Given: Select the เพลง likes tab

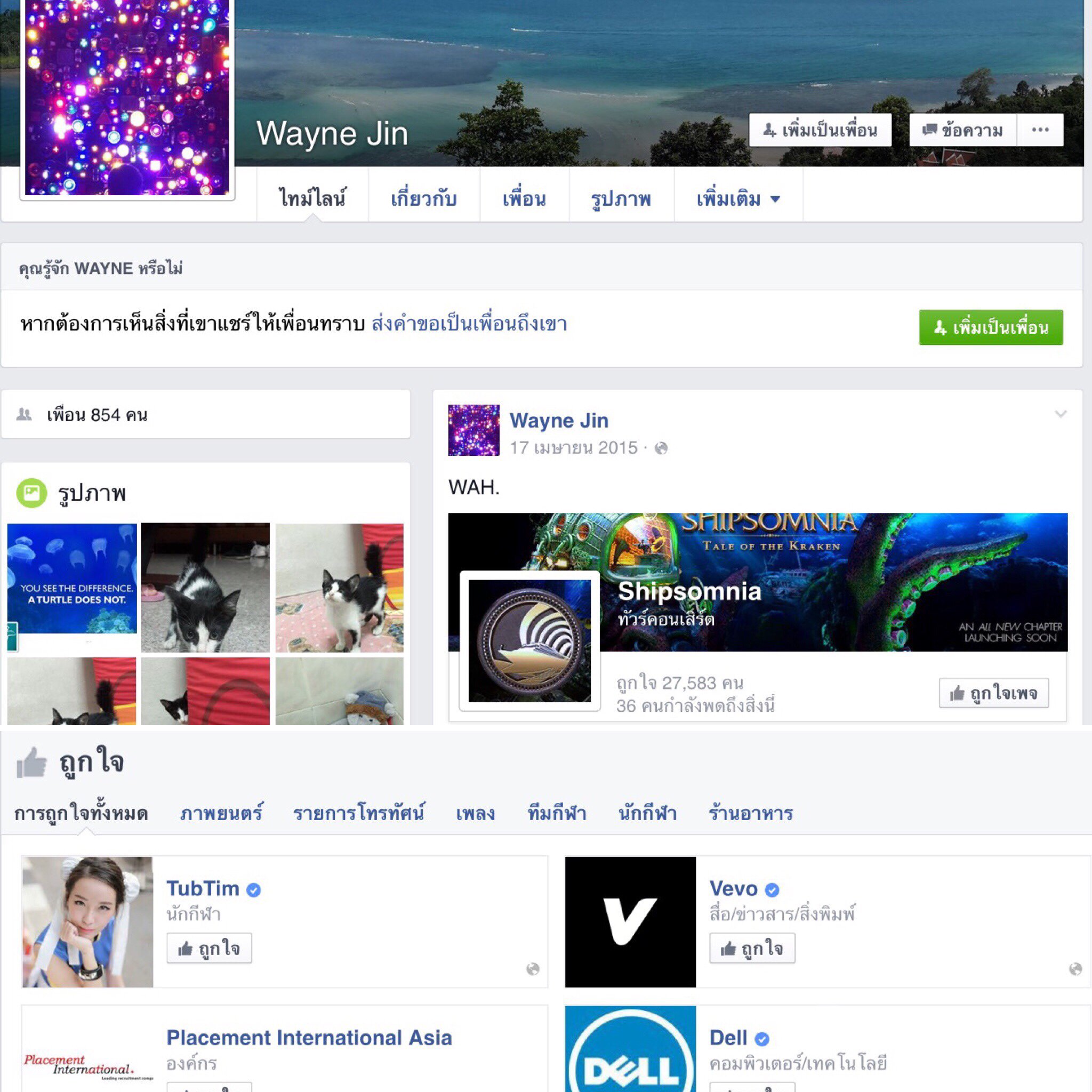Looking at the screenshot, I should coord(476,814).
